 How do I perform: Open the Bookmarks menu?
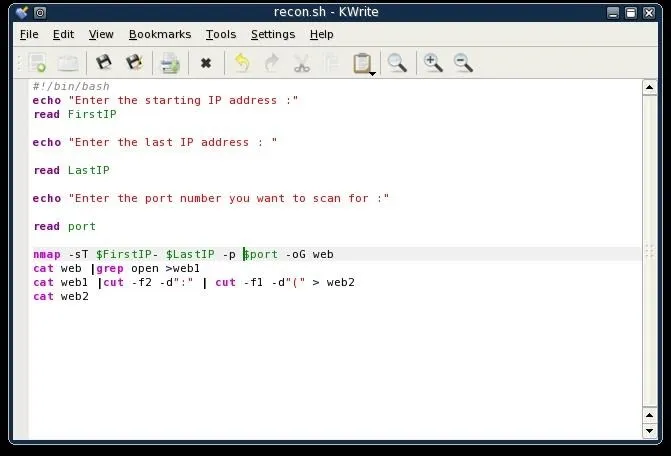coord(160,34)
